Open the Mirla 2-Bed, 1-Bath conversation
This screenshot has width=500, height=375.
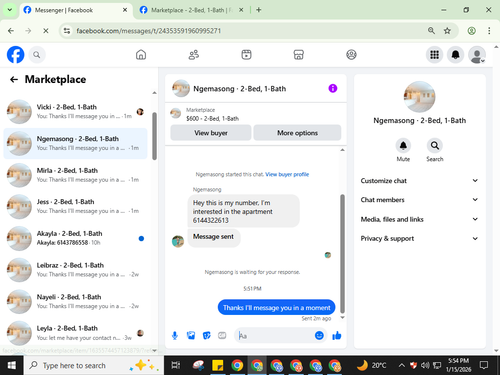coord(75,175)
